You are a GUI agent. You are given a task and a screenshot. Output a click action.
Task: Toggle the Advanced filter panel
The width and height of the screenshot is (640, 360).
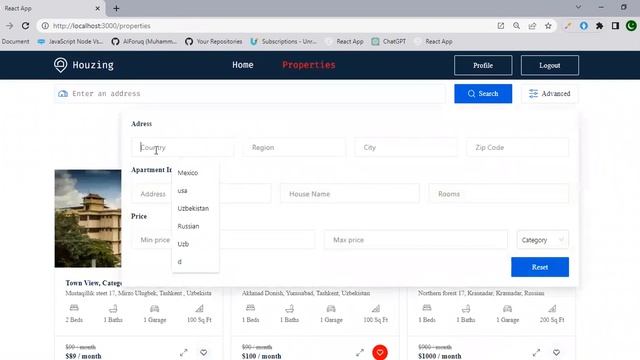point(549,93)
